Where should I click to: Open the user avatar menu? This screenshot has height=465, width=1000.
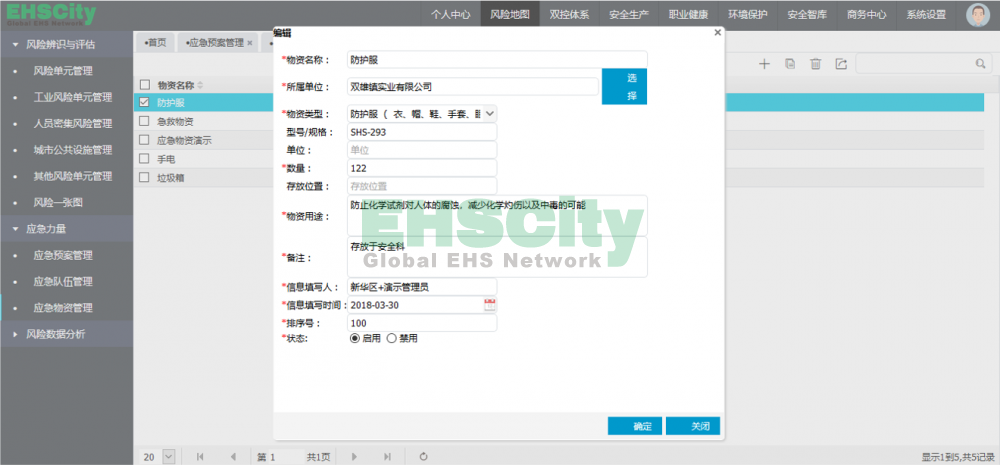tap(978, 15)
